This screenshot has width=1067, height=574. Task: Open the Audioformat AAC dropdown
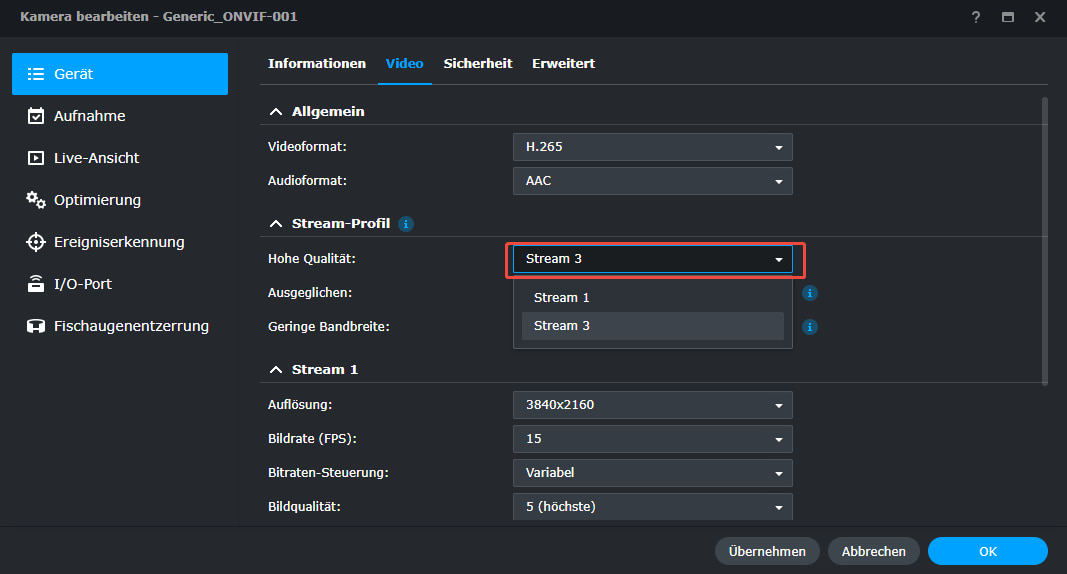click(x=653, y=181)
